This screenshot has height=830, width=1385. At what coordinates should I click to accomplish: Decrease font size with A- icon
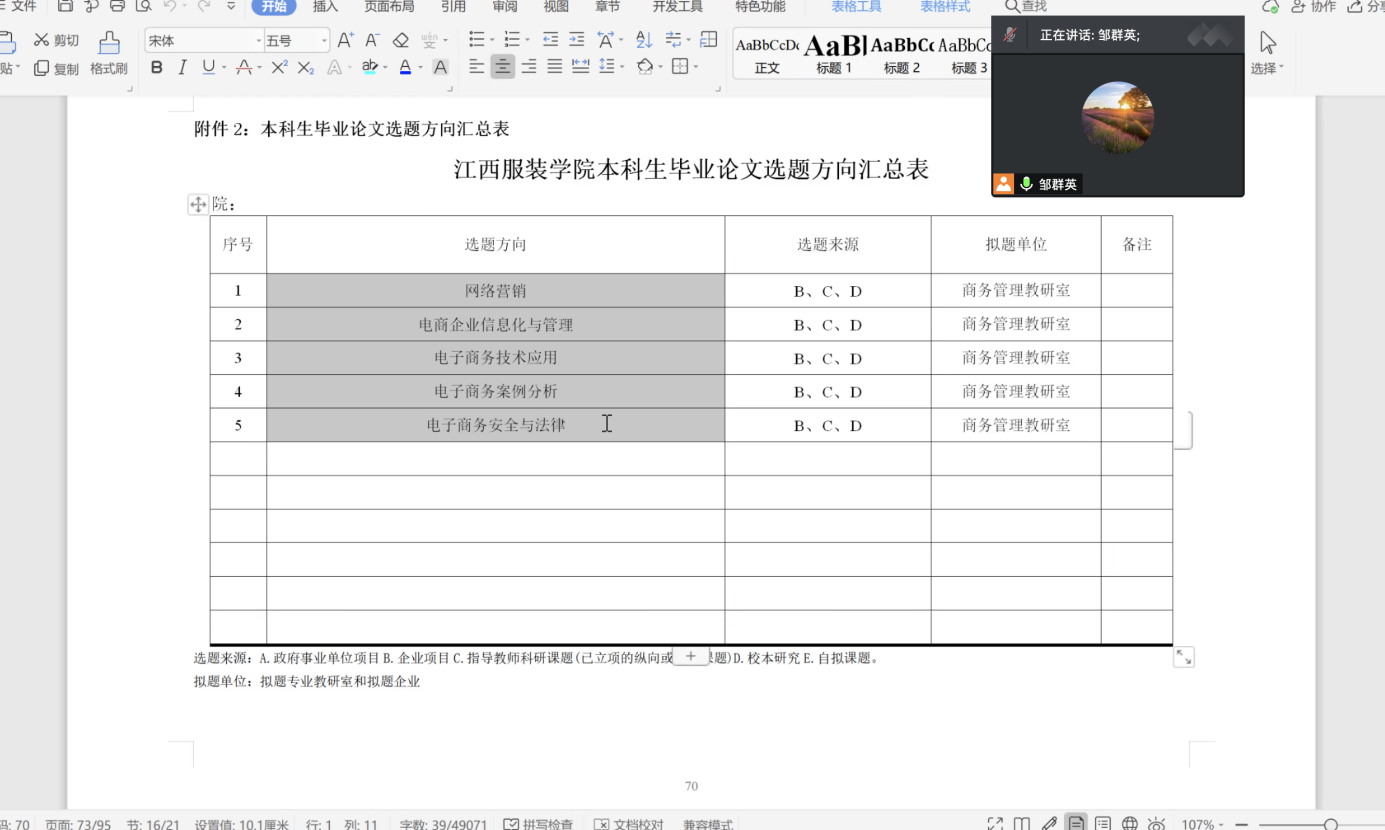pos(372,40)
